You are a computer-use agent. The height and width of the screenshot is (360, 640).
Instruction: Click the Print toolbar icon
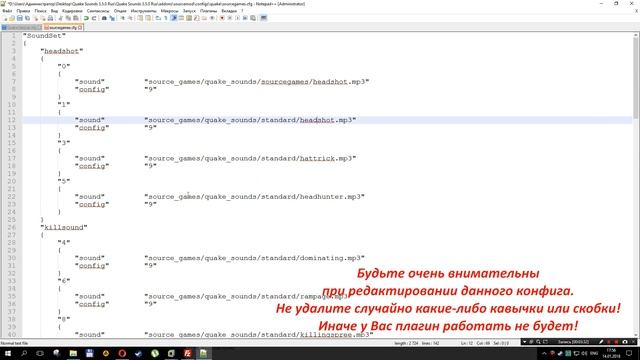point(50,18)
